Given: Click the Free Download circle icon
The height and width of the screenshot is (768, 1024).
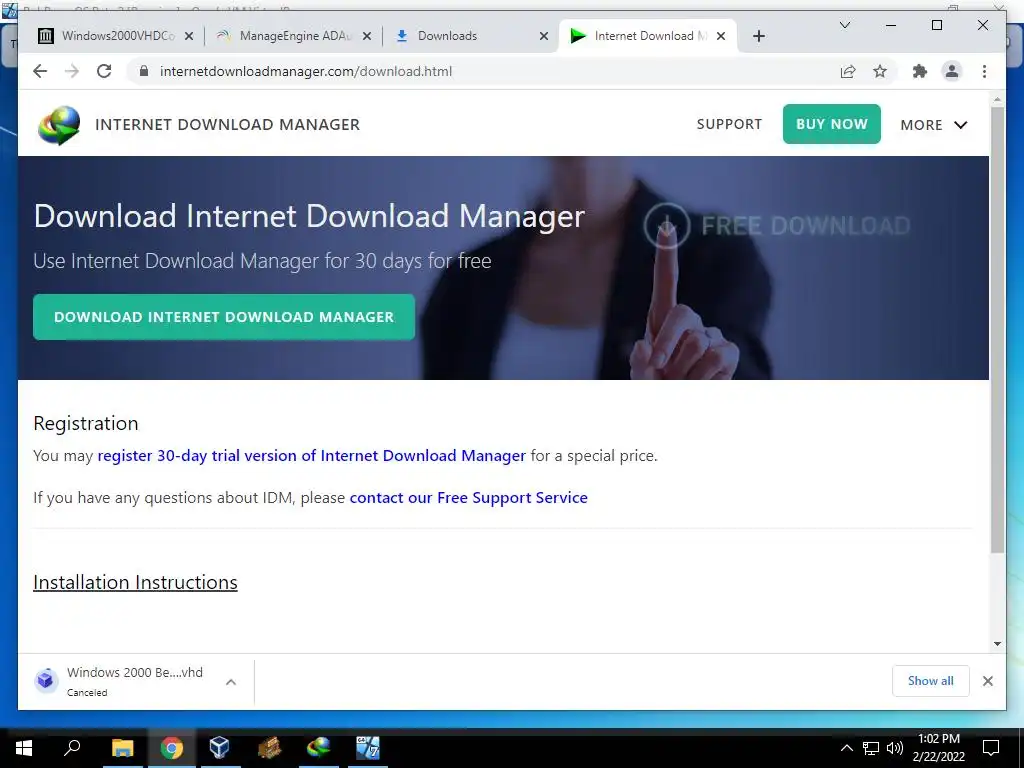Looking at the screenshot, I should (666, 225).
